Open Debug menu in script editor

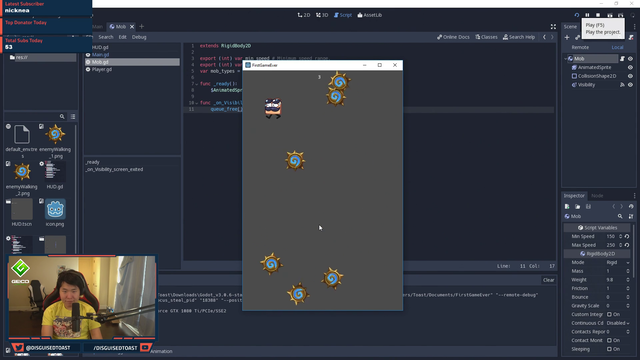[139, 37]
